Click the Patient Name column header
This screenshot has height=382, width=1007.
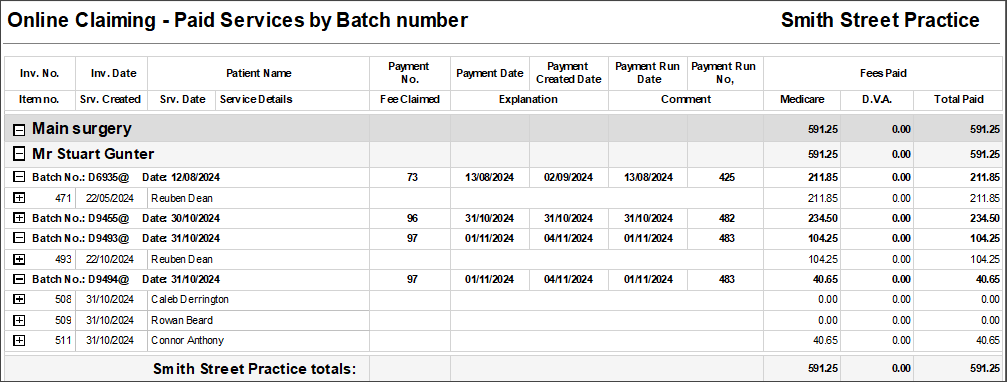[x=259, y=73]
